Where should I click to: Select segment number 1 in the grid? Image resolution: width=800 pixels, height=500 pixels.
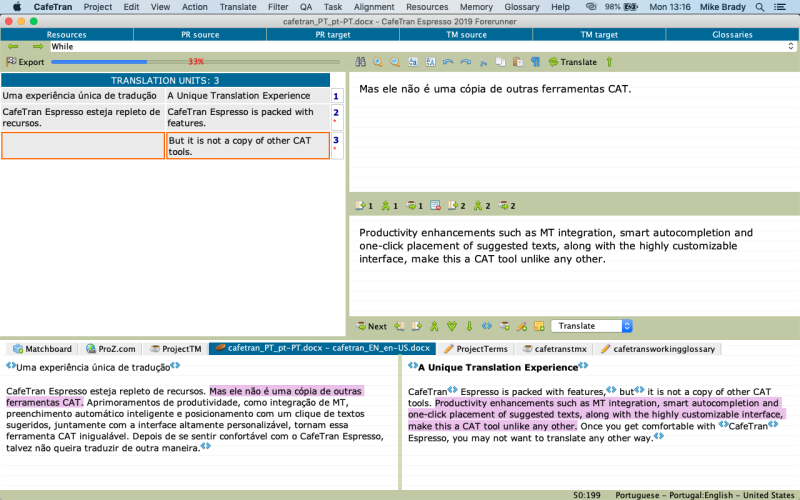click(336, 96)
